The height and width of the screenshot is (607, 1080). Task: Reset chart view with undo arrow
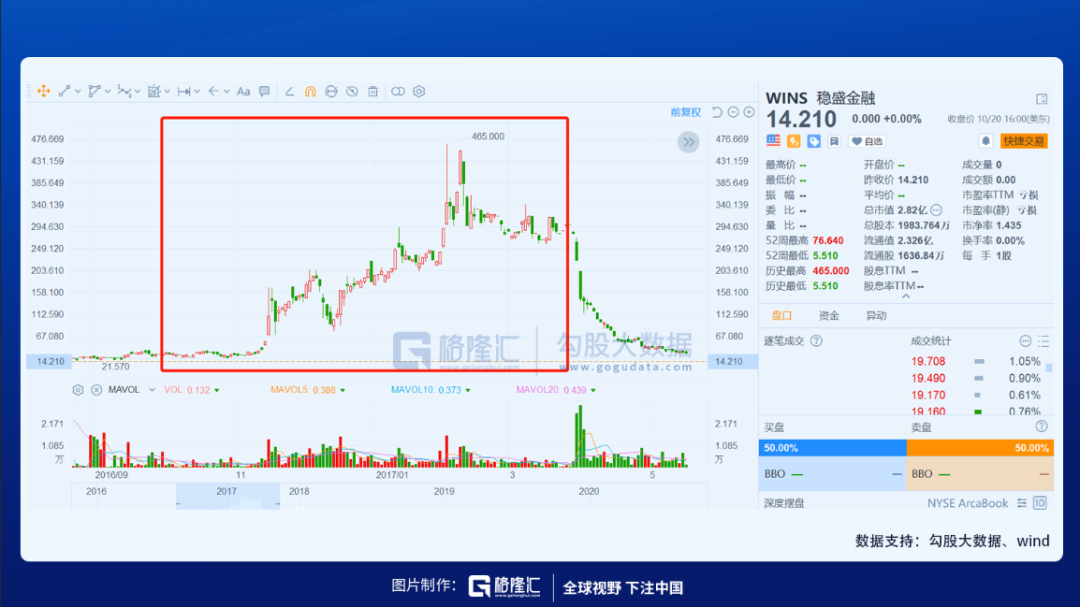[717, 112]
